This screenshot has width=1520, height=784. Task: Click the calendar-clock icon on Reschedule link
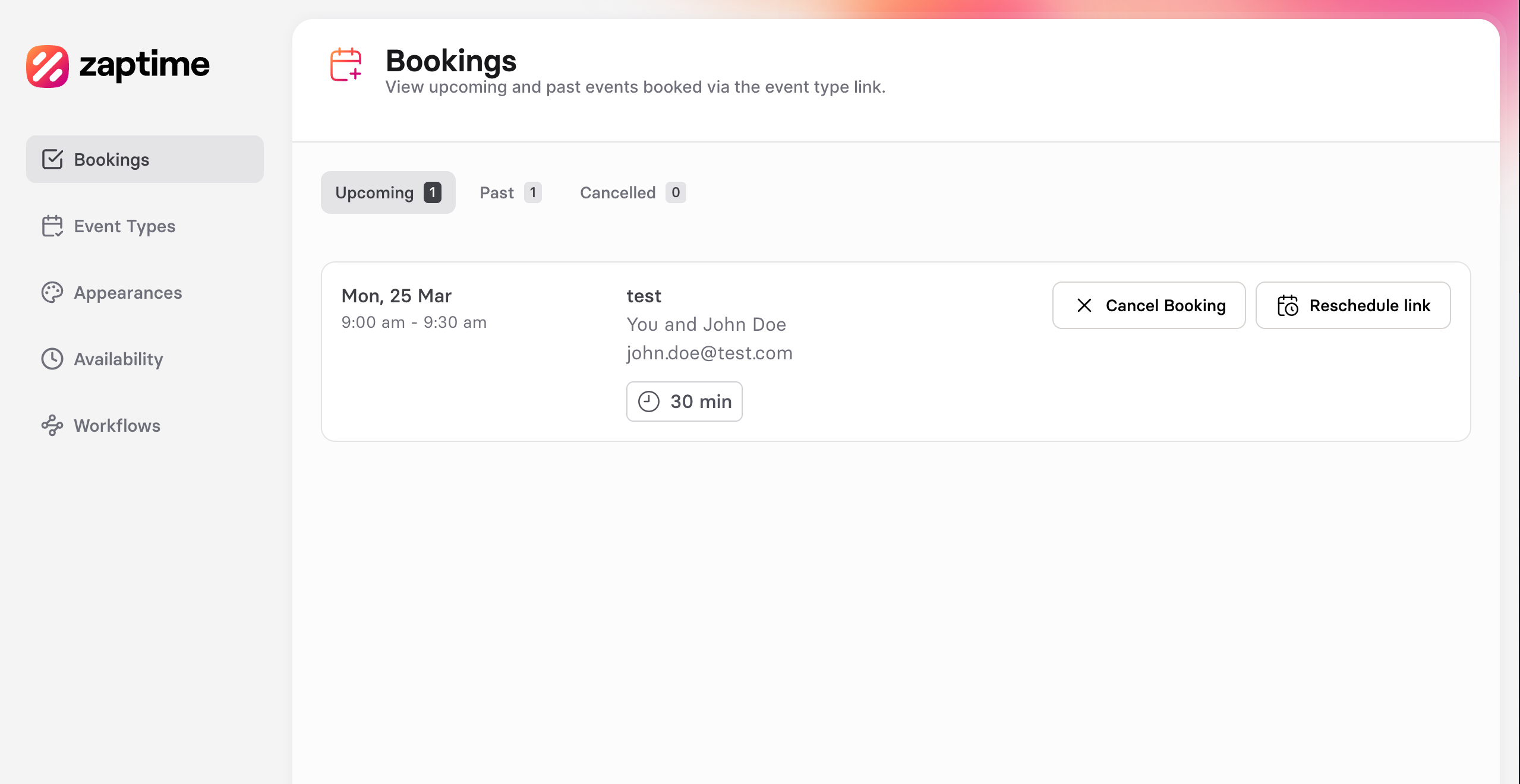coord(1288,305)
